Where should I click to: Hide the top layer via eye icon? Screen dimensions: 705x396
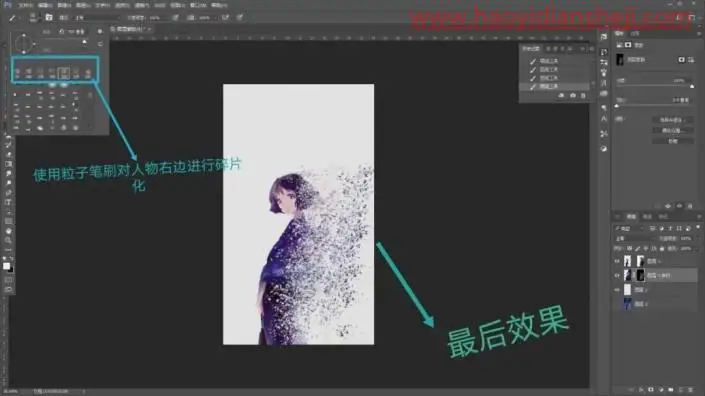click(x=617, y=261)
